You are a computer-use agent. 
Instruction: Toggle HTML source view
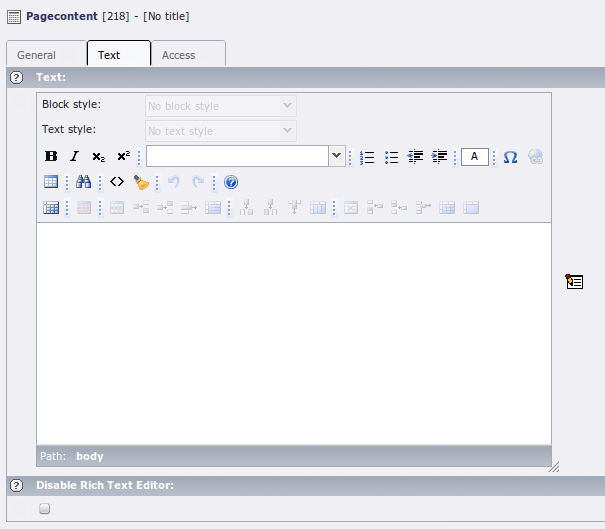(117, 182)
